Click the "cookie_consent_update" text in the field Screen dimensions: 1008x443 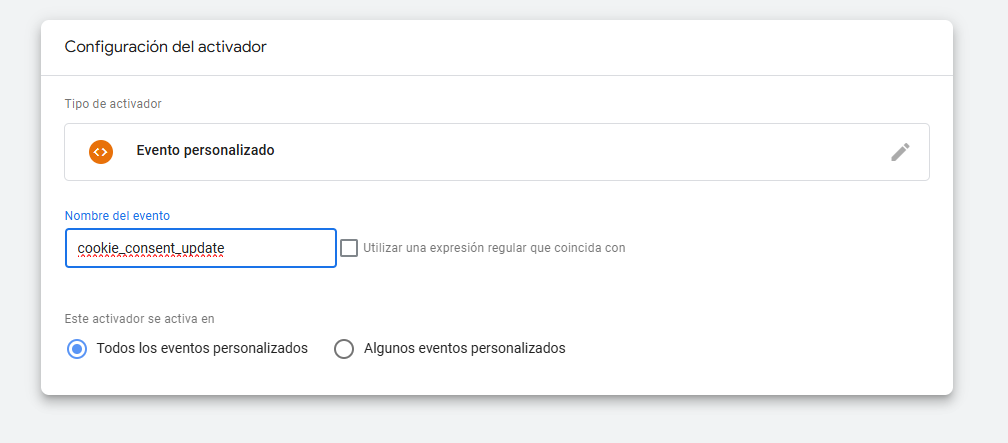click(x=150, y=248)
